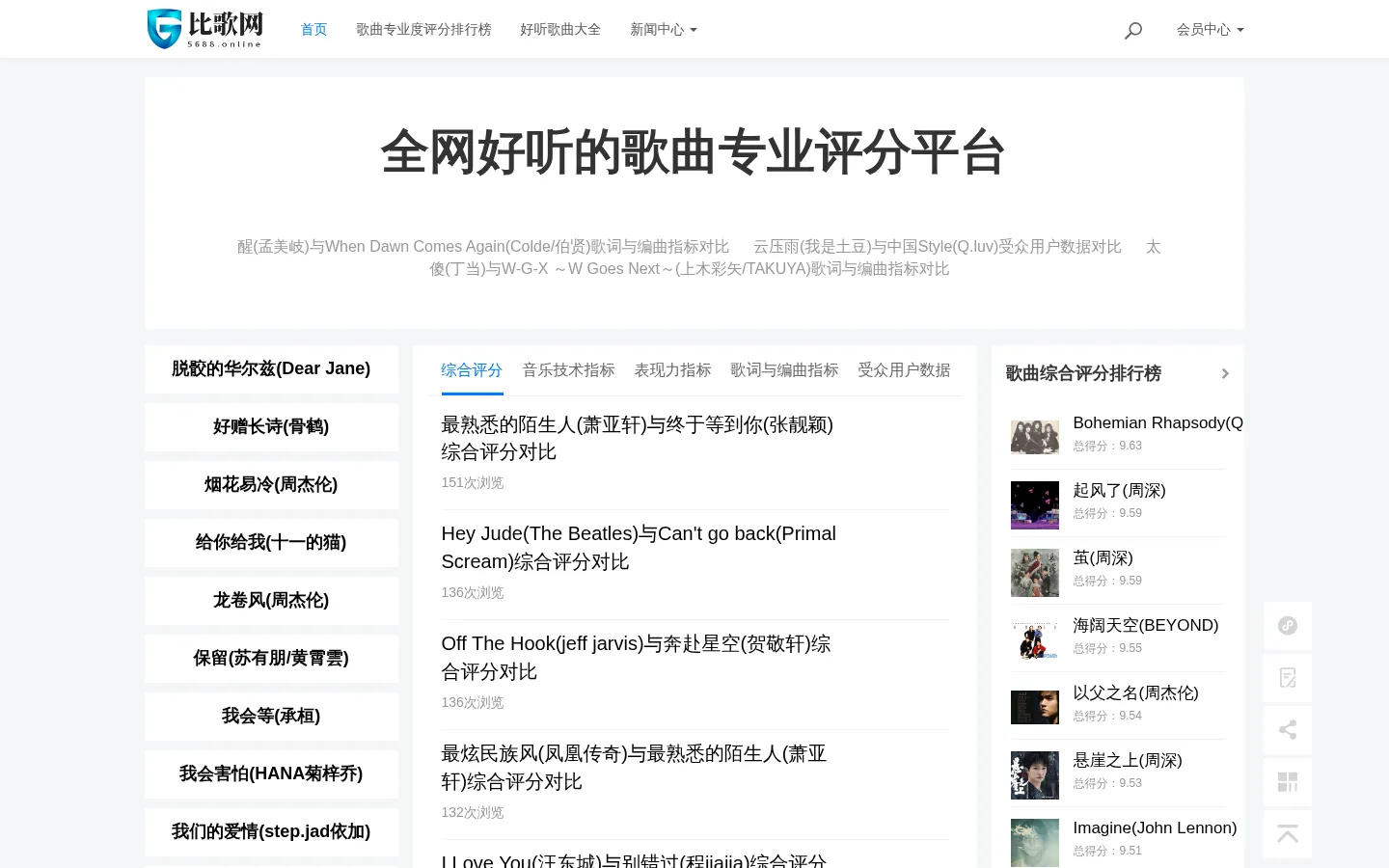Open 醒(孟美岐) lyric comparison link
The height and width of the screenshot is (868, 1389).
coord(483,247)
